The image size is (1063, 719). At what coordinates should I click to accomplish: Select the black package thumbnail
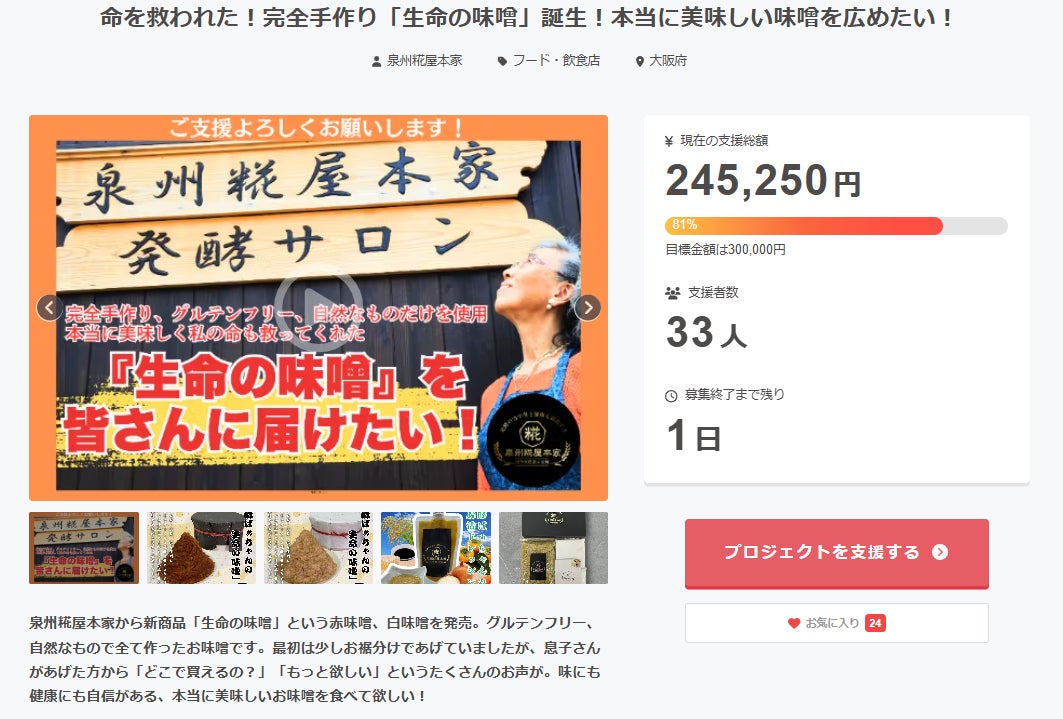click(553, 548)
